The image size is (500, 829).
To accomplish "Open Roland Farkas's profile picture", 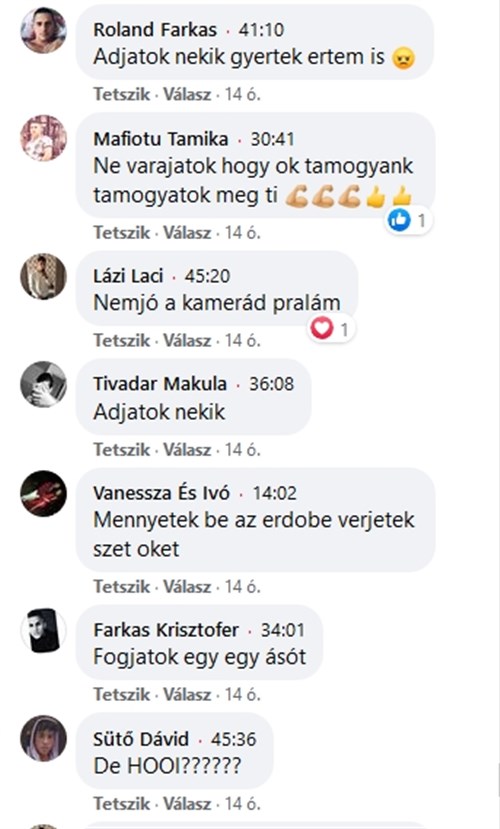I will [43, 30].
